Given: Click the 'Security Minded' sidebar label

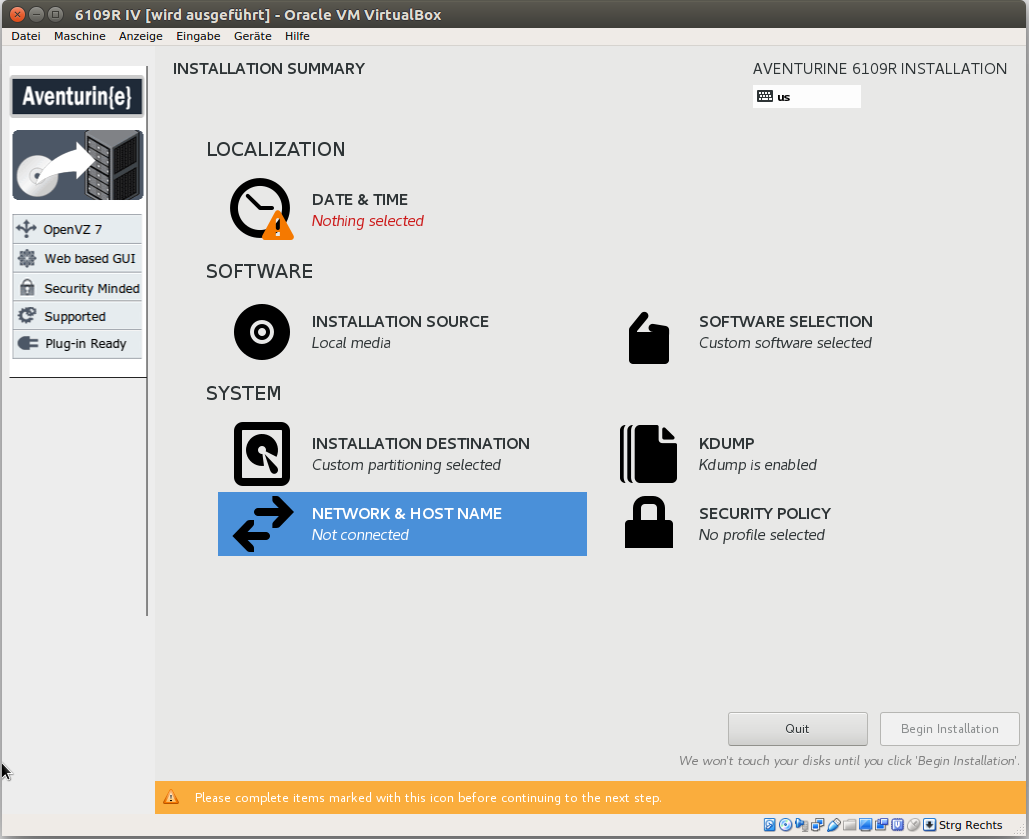Looking at the screenshot, I should click(x=92, y=288).
